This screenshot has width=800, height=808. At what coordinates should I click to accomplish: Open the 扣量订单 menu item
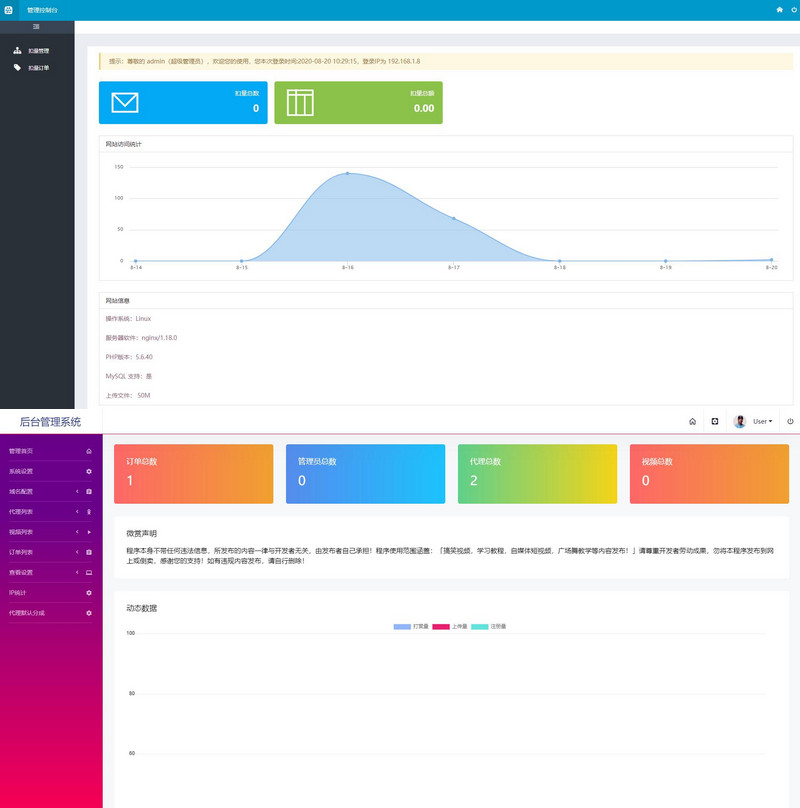coord(39,68)
